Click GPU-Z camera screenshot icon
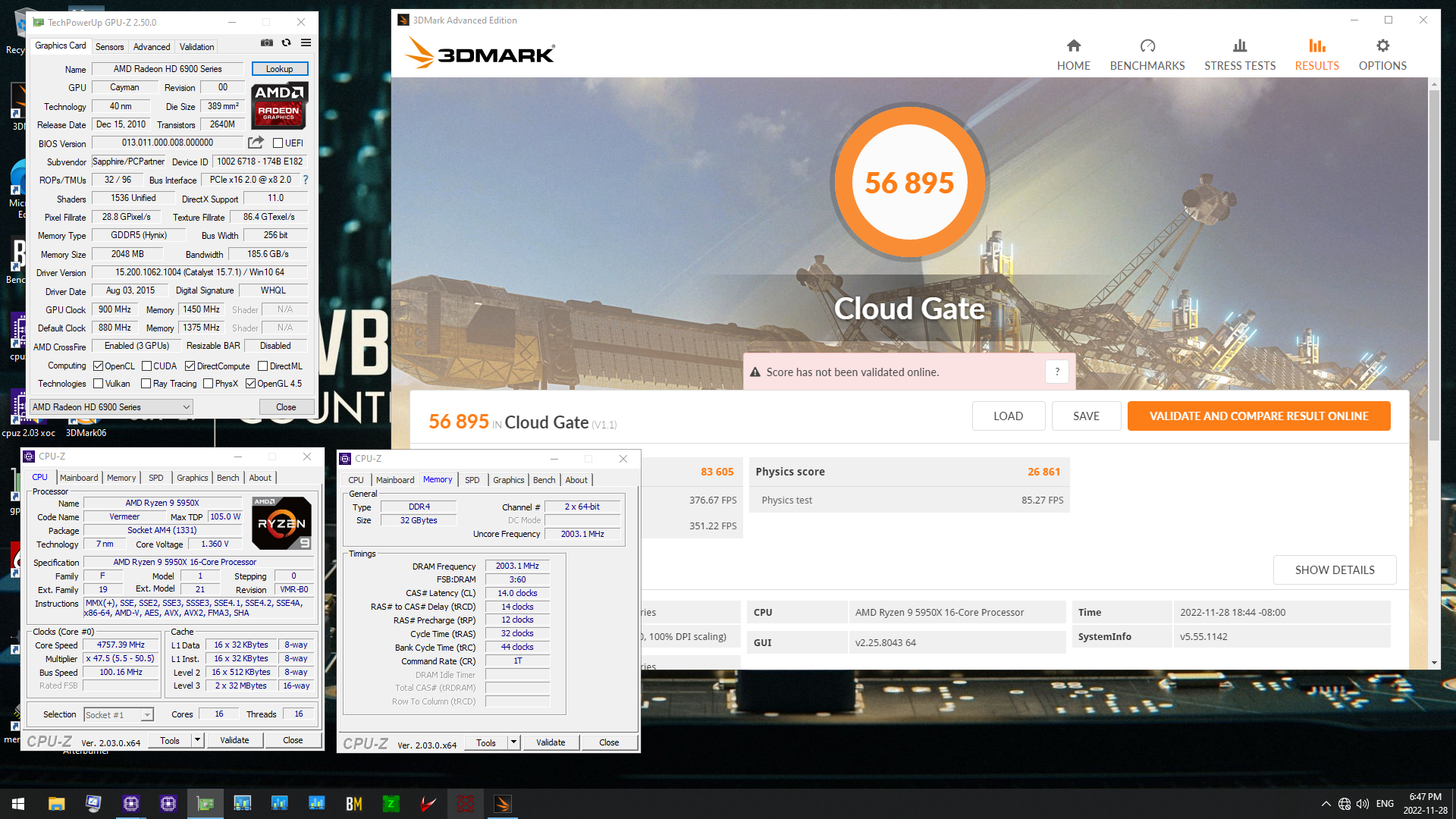This screenshot has height=819, width=1456. pyautogui.click(x=267, y=43)
